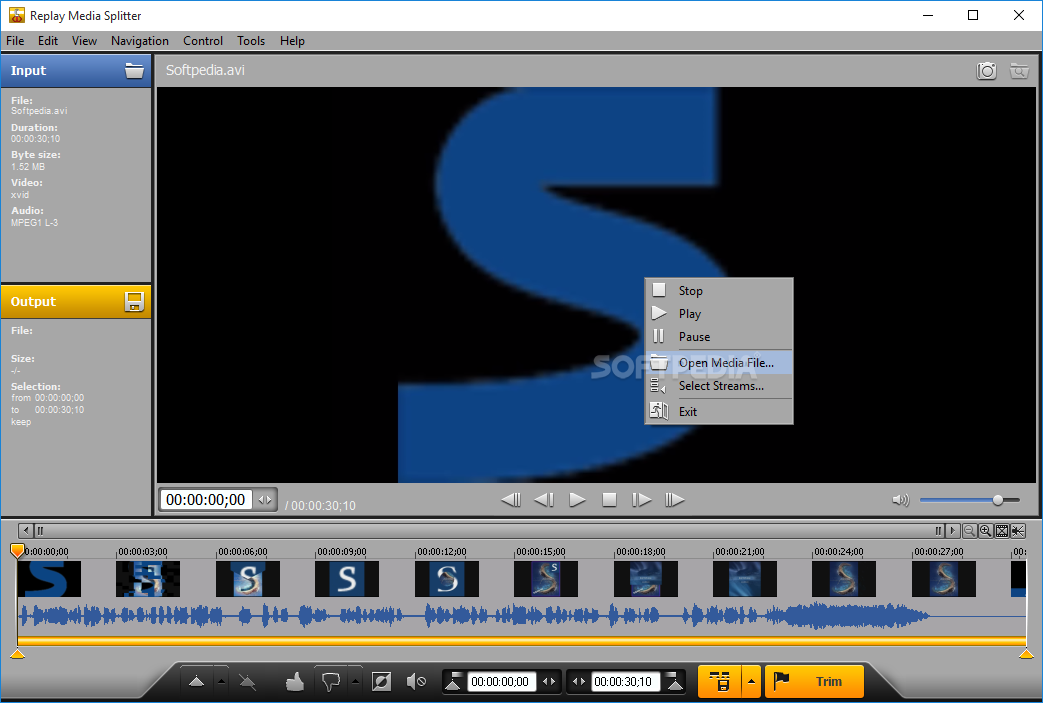The width and height of the screenshot is (1043, 703).
Task: Select thumbnail at 00:00:09;00
Action: click(347, 579)
